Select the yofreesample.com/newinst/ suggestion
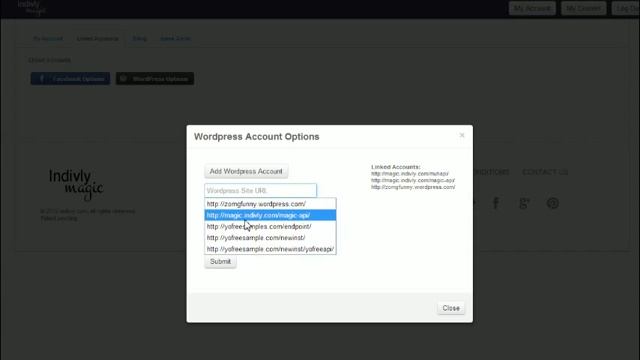Viewport: 640px width, 360px height. coord(270,238)
